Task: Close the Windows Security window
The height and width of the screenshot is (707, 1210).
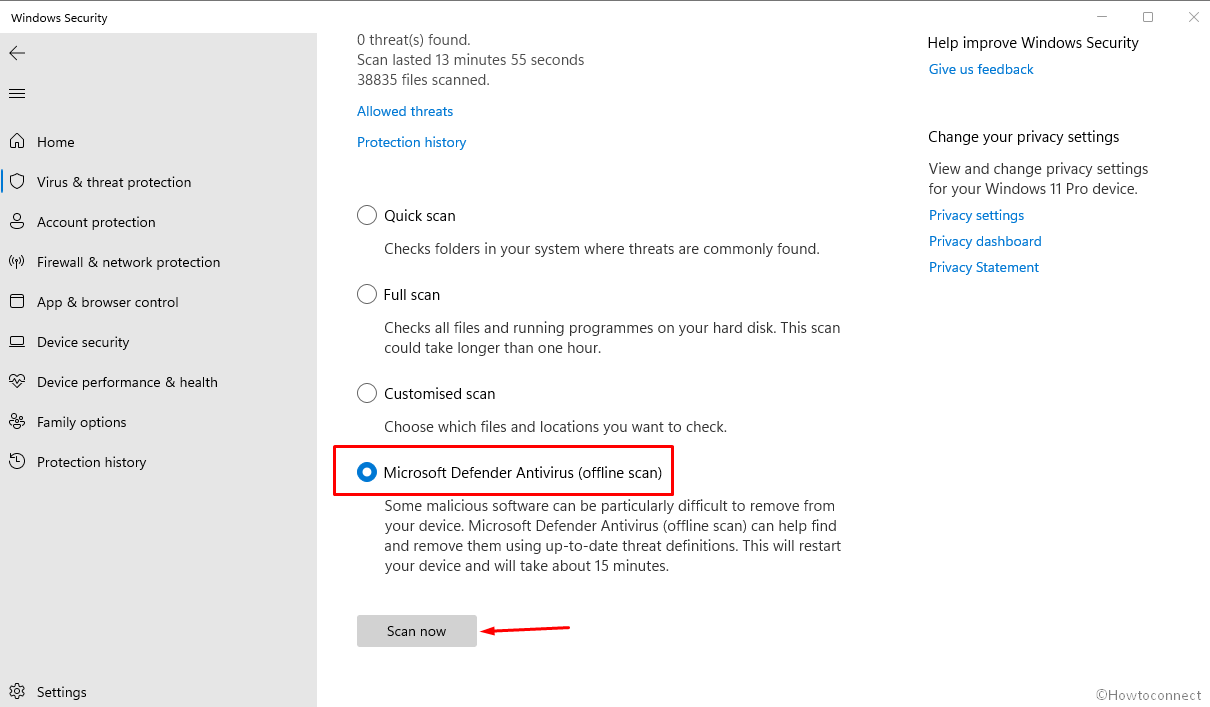Action: (x=1193, y=17)
